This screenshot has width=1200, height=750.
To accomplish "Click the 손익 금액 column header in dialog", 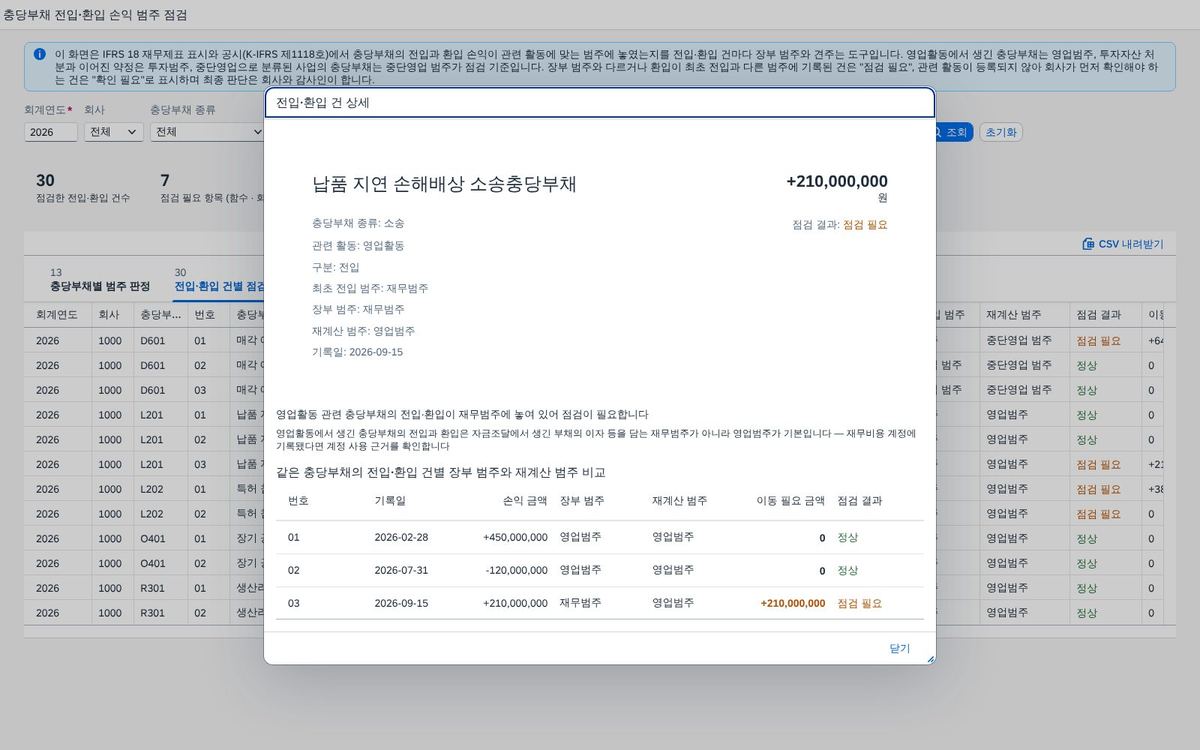I will [525, 500].
